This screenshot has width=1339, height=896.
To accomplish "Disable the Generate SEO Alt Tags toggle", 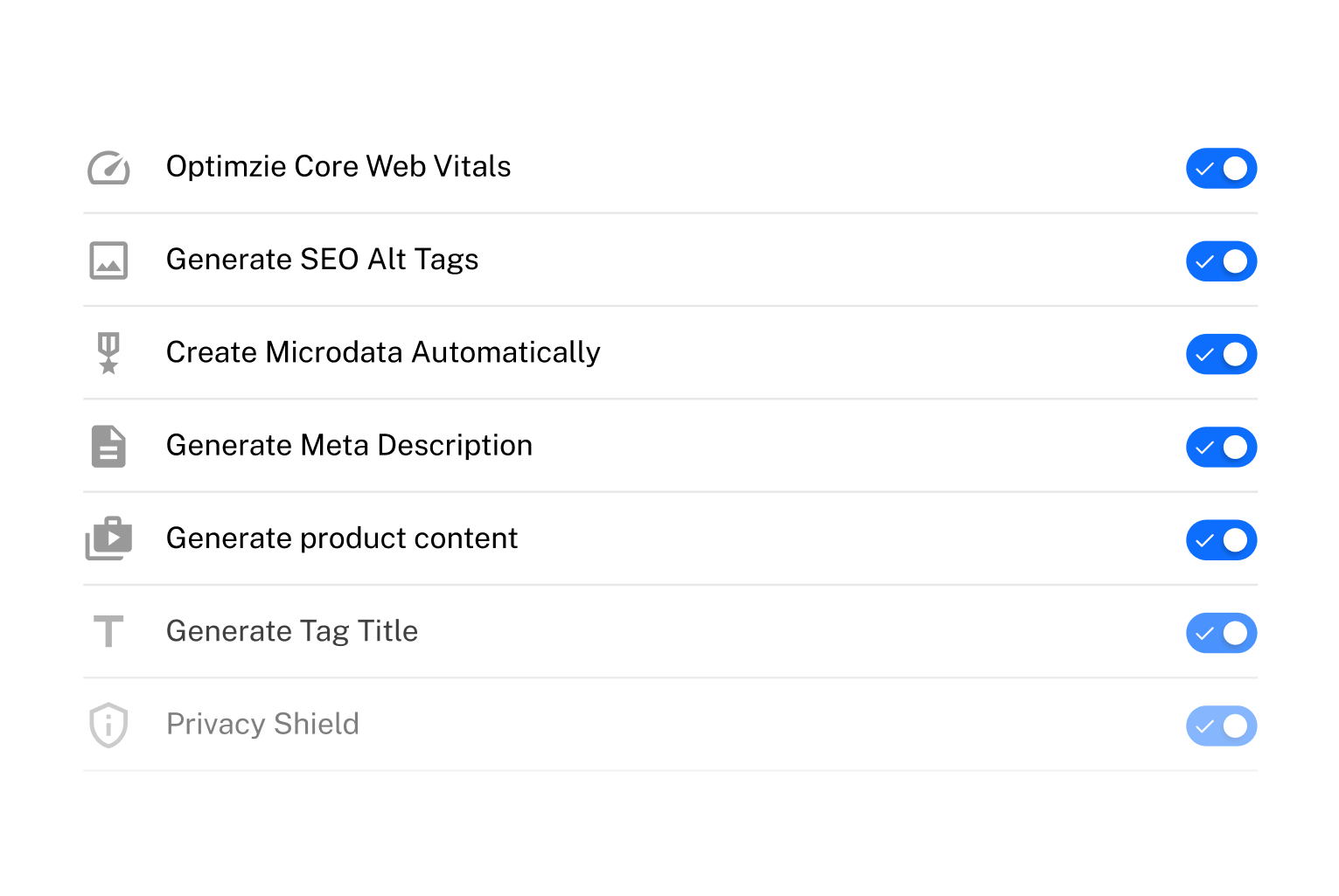I will point(1221,260).
